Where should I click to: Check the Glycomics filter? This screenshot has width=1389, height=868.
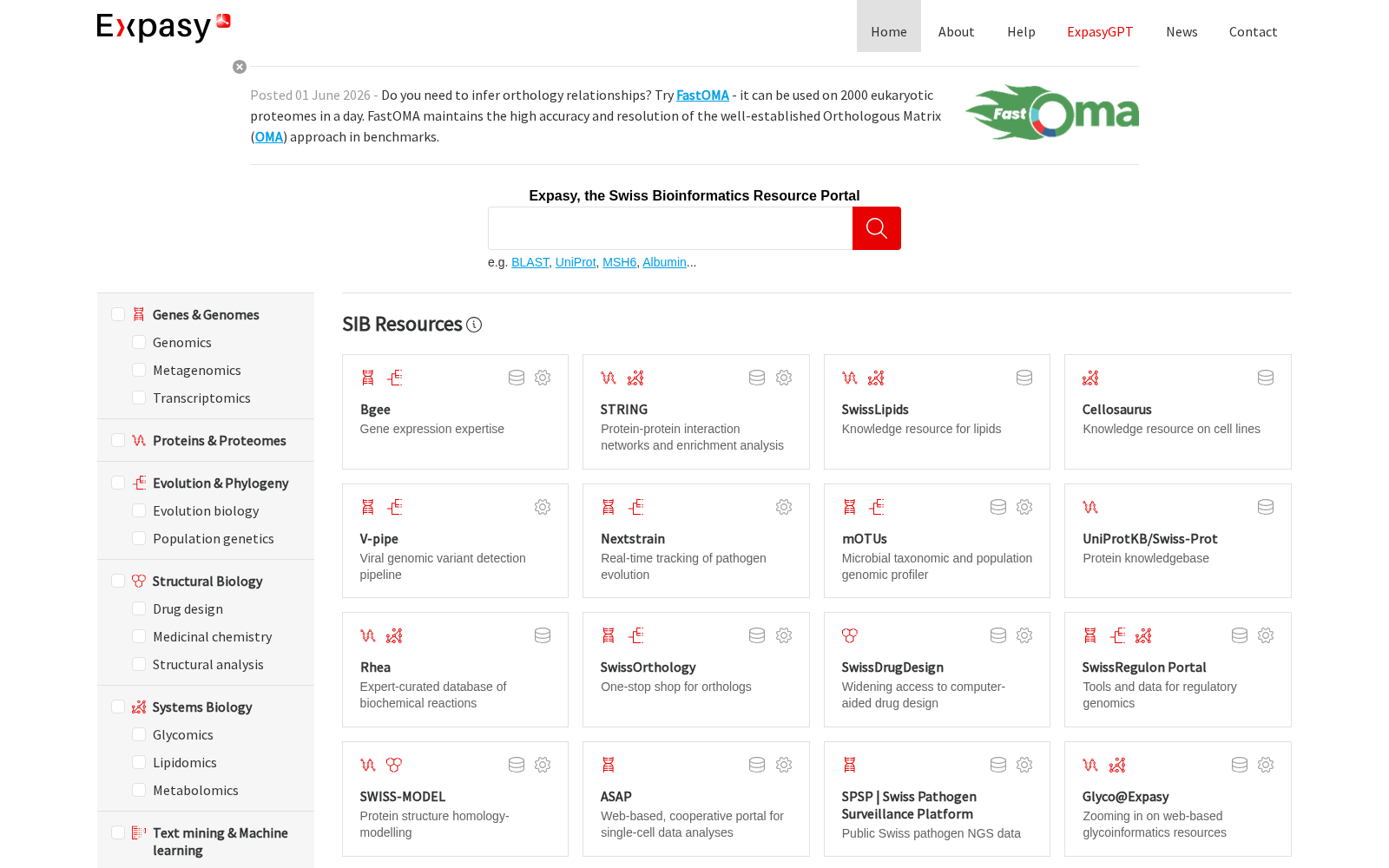(x=139, y=734)
